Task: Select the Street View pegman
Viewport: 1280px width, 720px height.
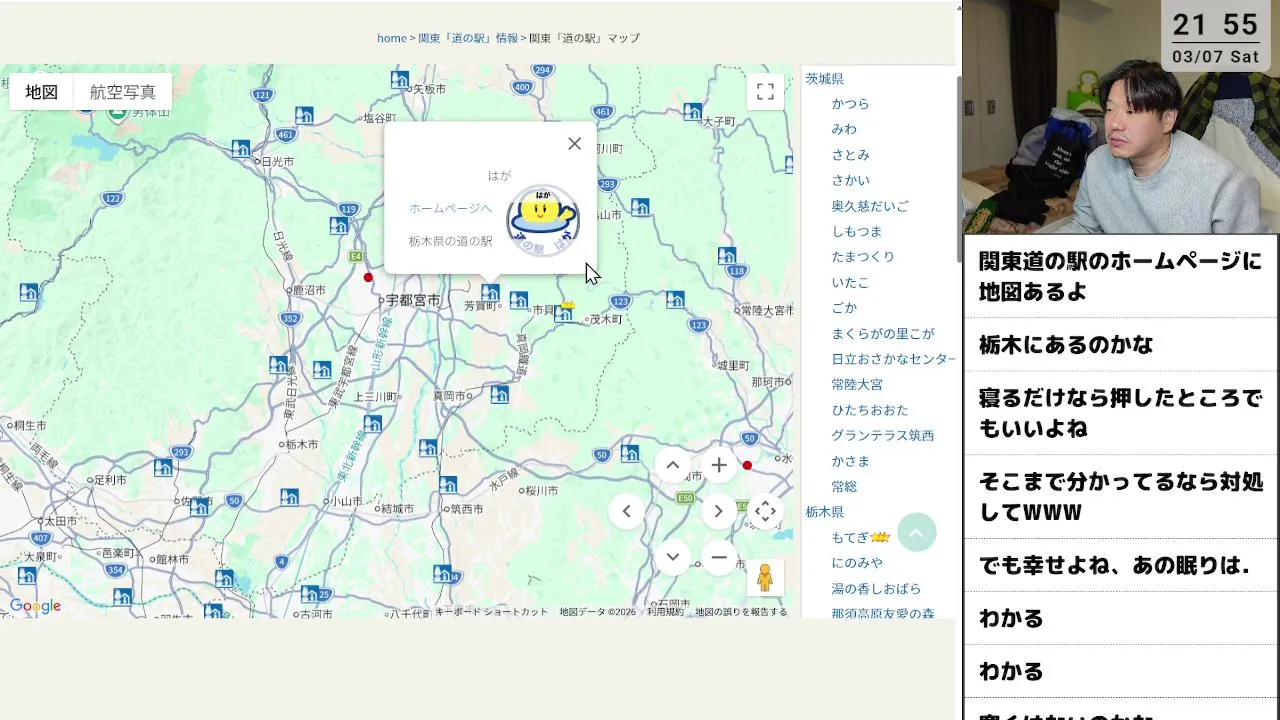Action: click(765, 578)
